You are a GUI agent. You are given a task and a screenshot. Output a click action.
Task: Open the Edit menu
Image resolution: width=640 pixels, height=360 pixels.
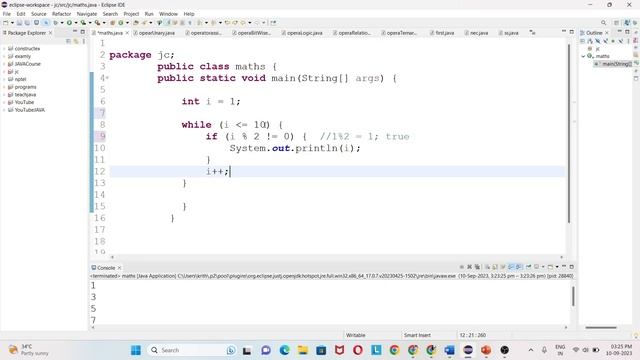click(21, 14)
